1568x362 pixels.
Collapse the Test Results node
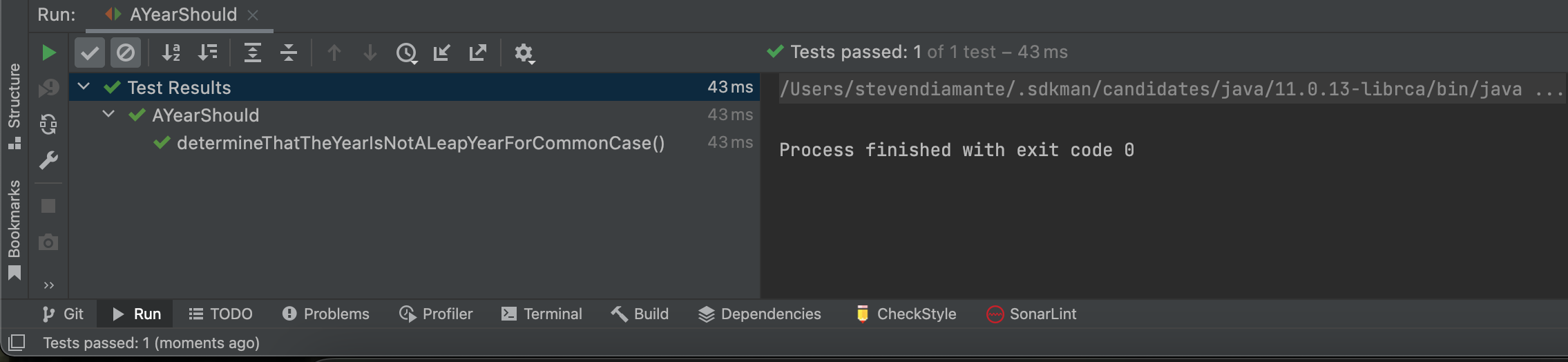[84, 86]
